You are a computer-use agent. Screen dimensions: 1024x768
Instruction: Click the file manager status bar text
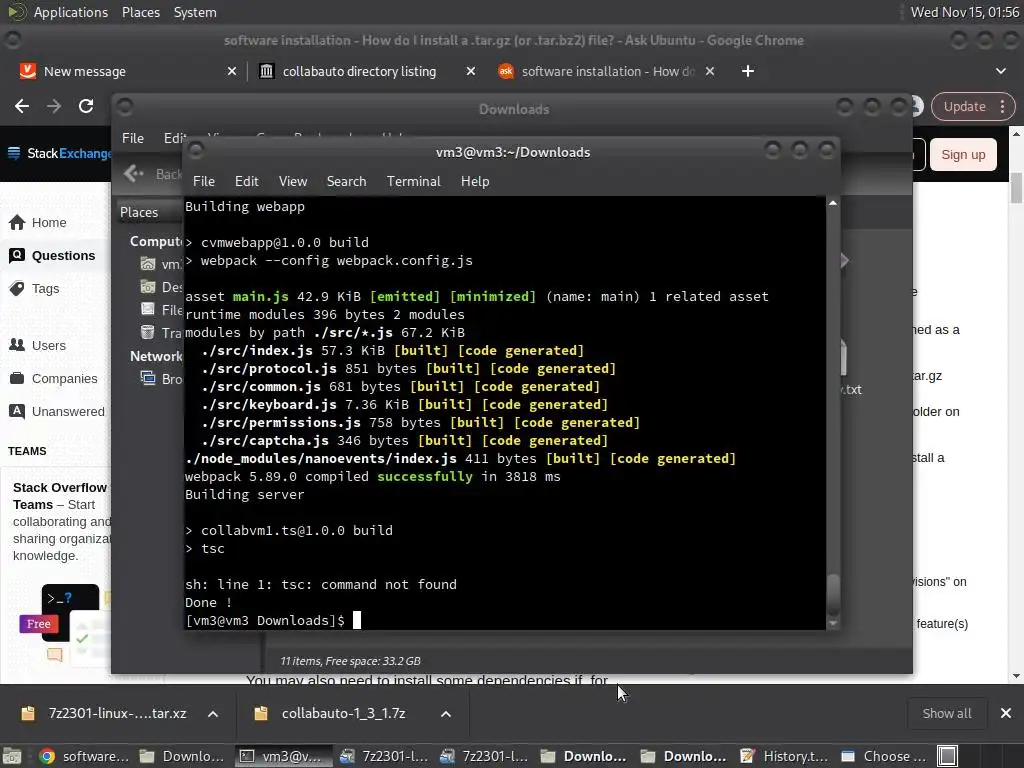[351, 661]
